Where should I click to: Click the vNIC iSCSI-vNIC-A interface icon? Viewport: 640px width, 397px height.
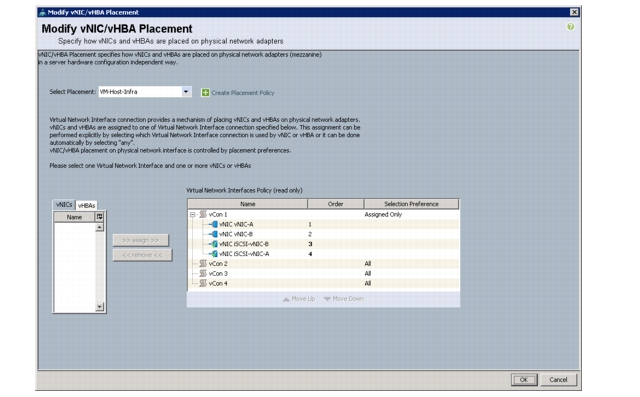213,253
